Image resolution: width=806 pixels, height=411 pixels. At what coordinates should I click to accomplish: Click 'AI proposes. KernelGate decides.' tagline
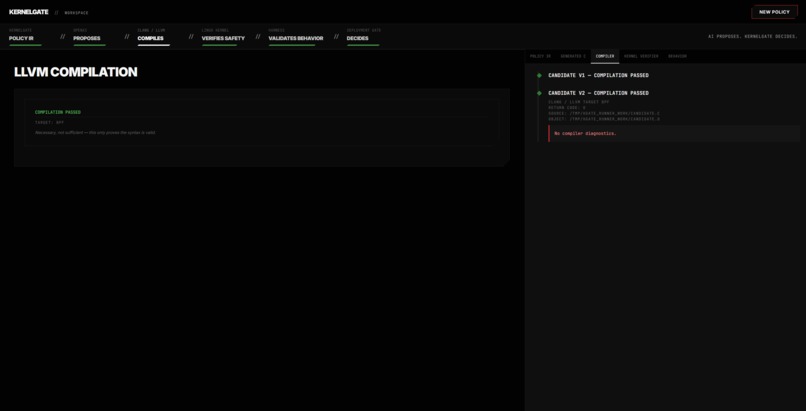tap(753, 36)
